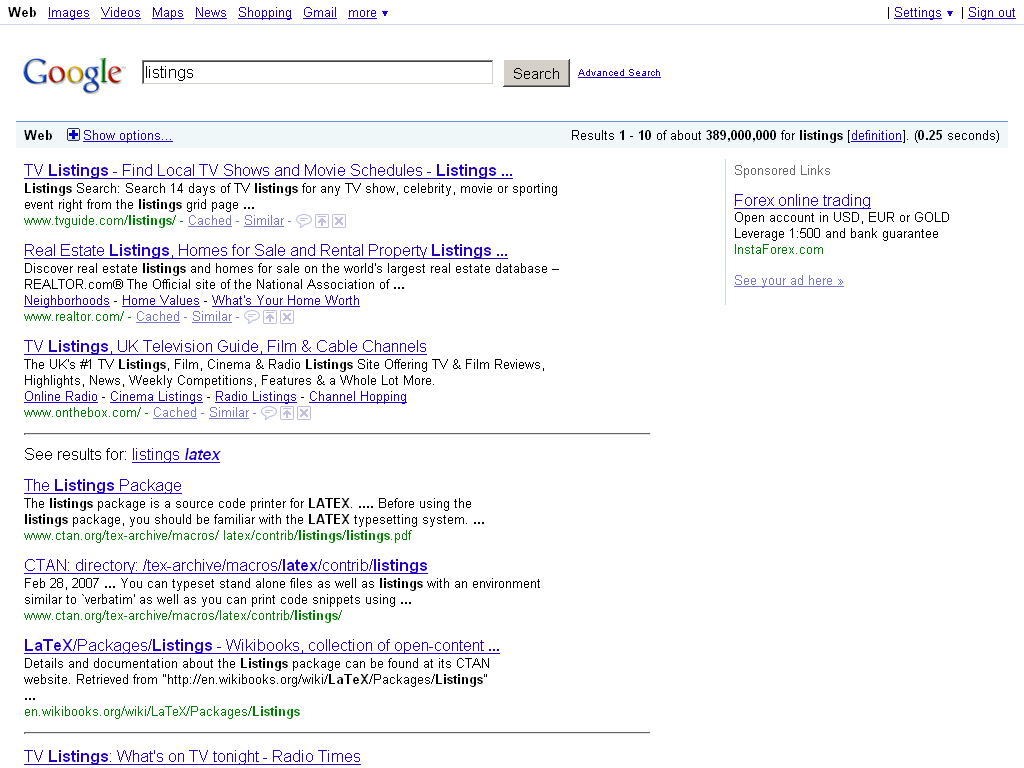Open the Cinema Listings sitelink
Image resolution: width=1024 pixels, height=768 pixels.
coord(156,396)
